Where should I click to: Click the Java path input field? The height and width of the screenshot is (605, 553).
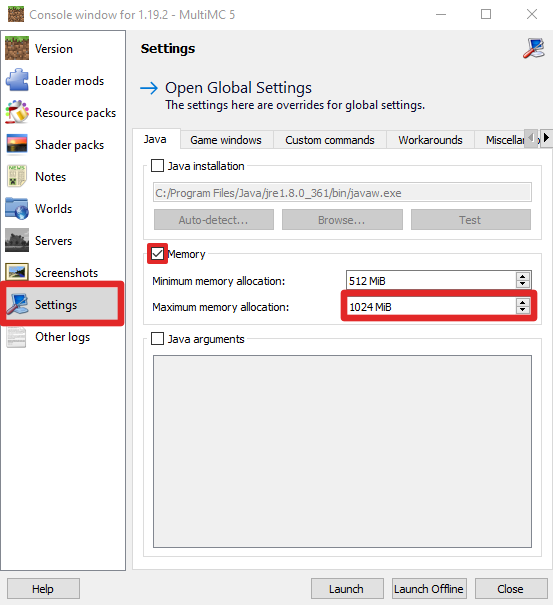(342, 193)
